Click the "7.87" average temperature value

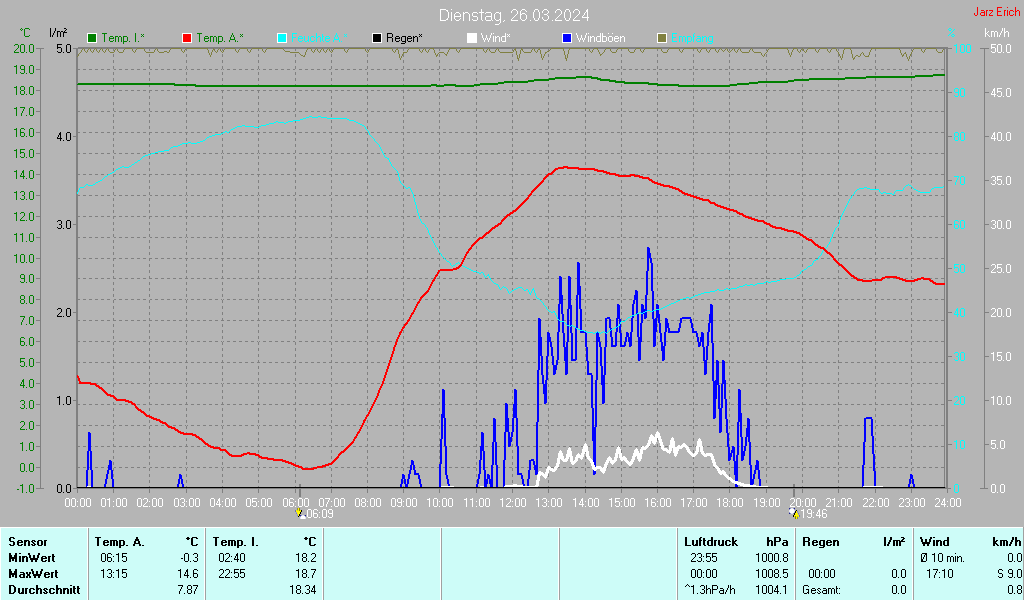click(188, 590)
